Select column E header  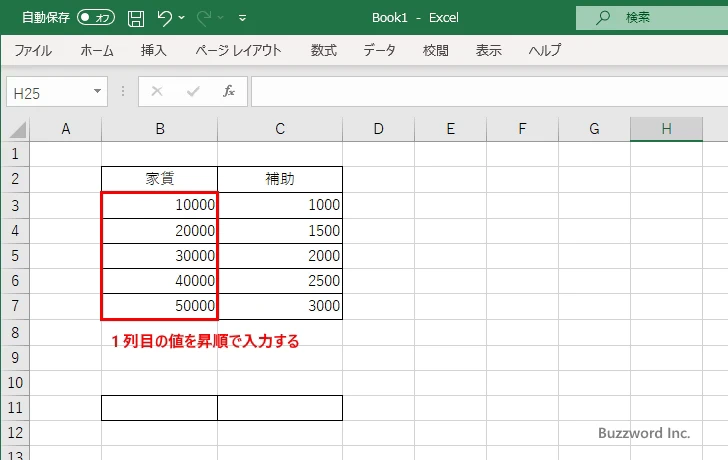(450, 129)
